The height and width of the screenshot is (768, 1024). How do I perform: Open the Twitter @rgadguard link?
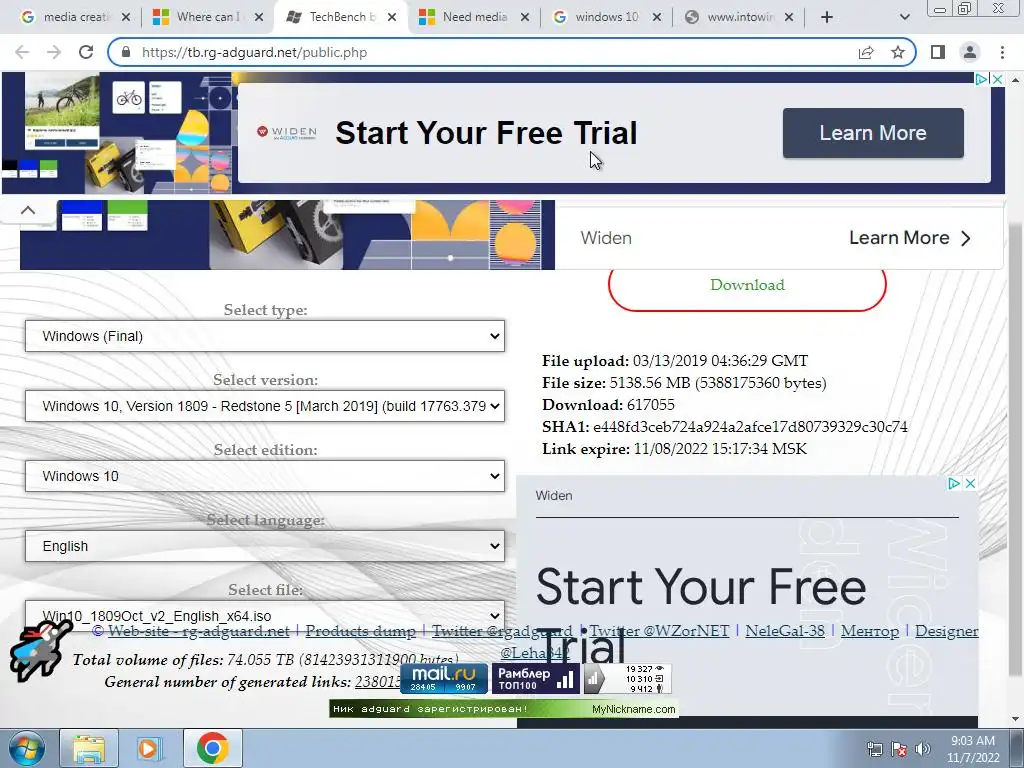(x=502, y=631)
